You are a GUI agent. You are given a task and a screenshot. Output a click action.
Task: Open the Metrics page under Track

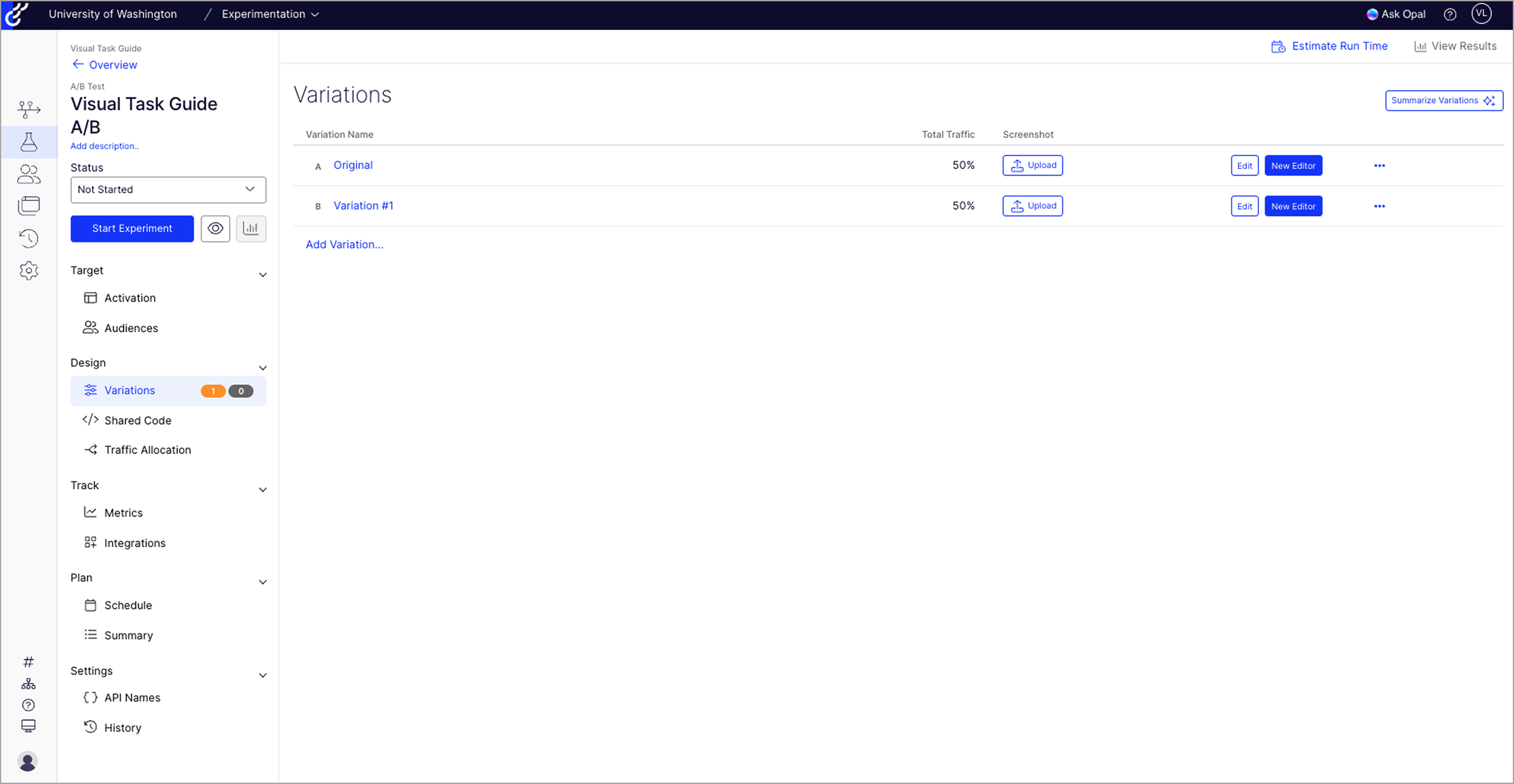pyautogui.click(x=123, y=513)
